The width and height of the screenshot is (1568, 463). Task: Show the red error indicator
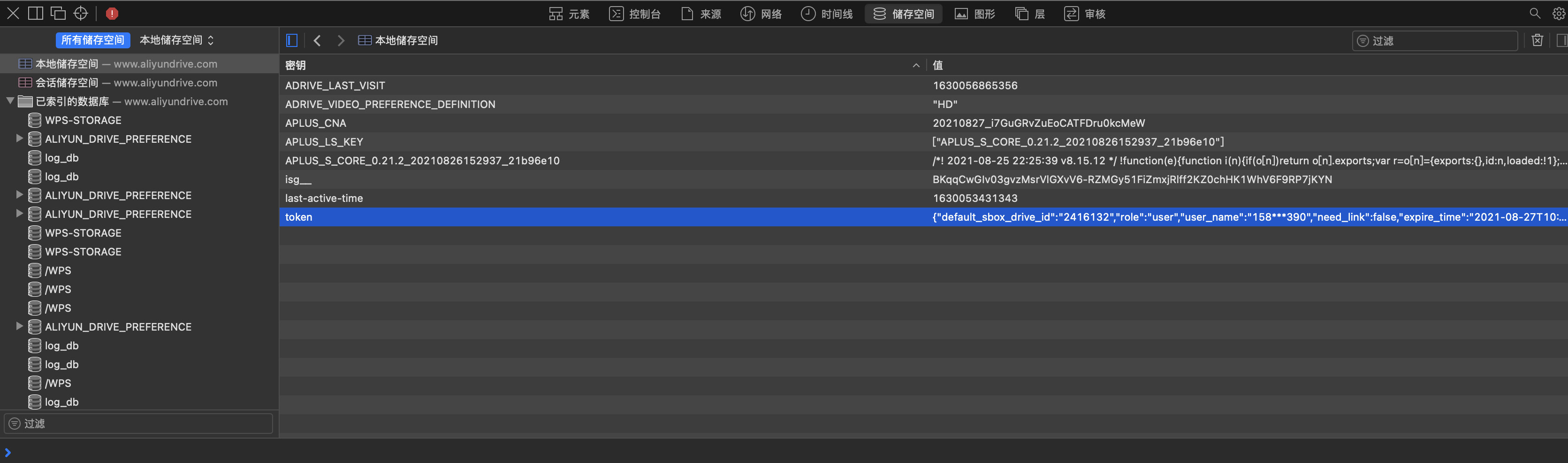coord(112,14)
